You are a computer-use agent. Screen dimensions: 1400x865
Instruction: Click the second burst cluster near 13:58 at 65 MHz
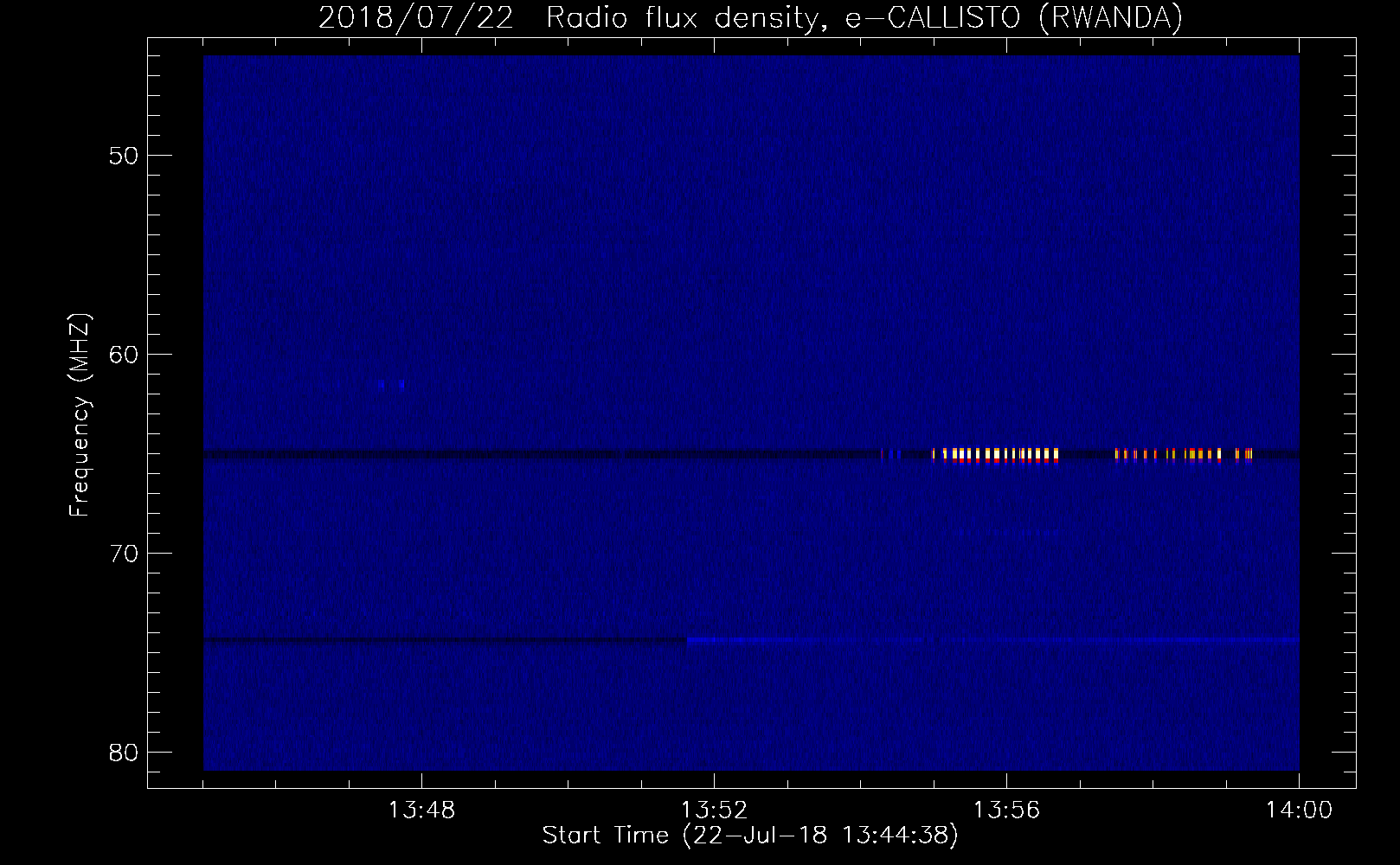click(x=1184, y=455)
